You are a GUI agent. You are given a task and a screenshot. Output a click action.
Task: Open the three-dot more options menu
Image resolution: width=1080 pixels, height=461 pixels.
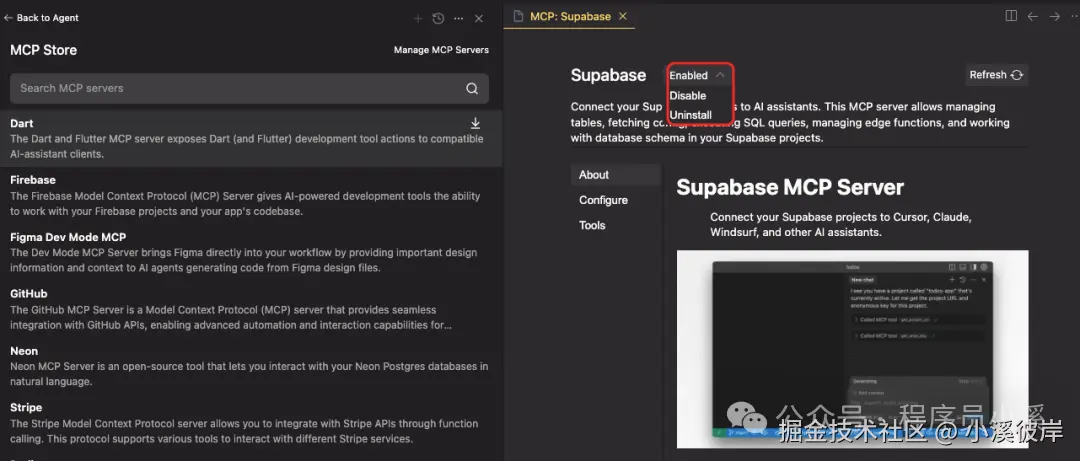(459, 19)
